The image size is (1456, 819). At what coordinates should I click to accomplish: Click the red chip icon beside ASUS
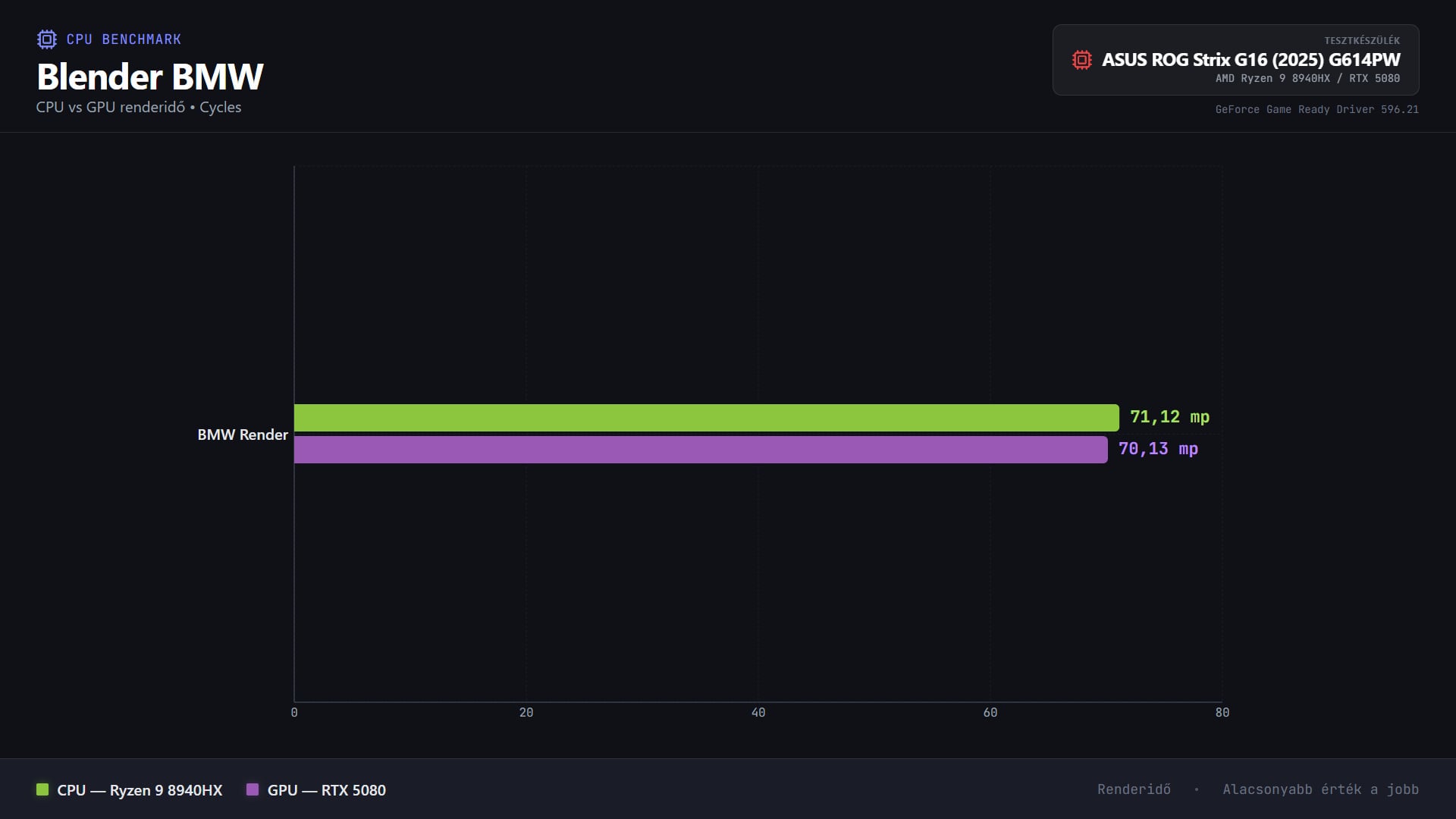[1081, 60]
